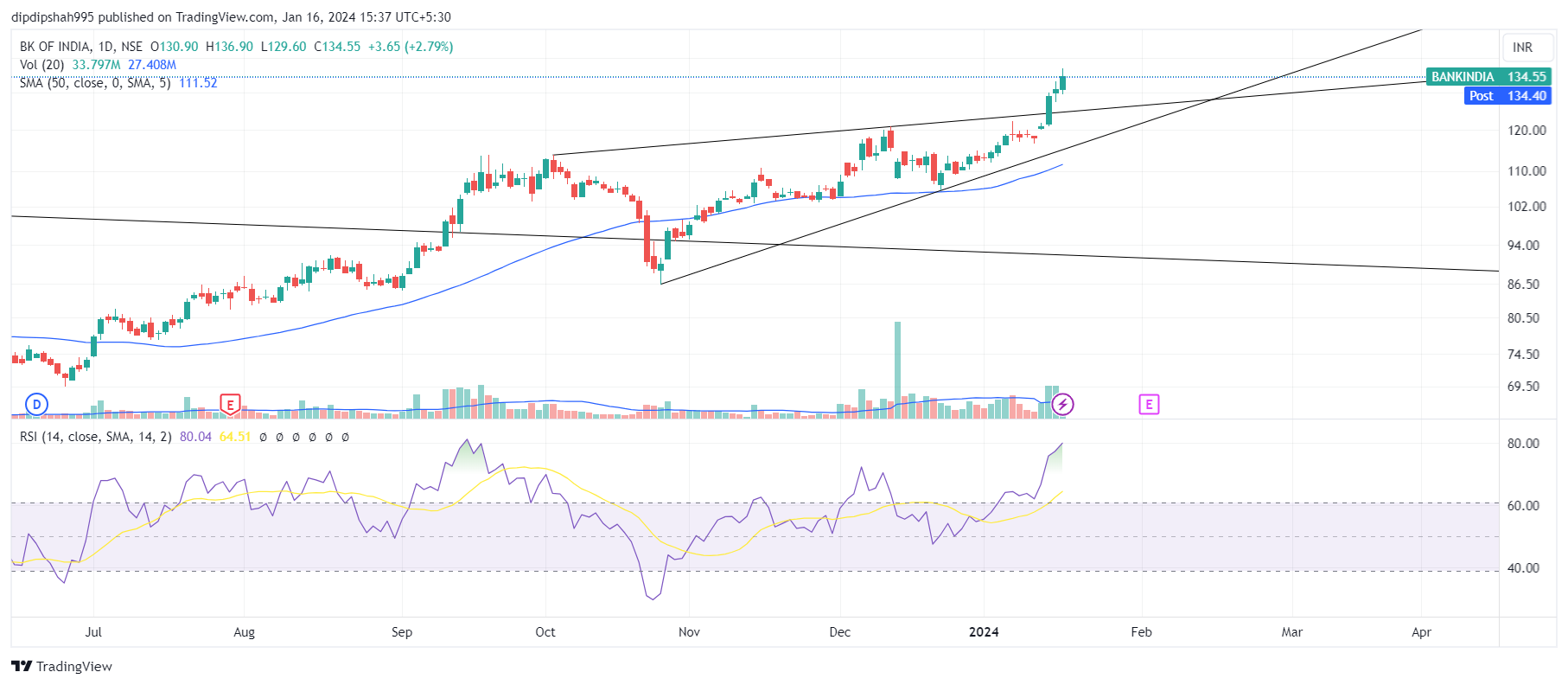
Task: Click the Vol (20) indicator legend
Action: [41, 65]
